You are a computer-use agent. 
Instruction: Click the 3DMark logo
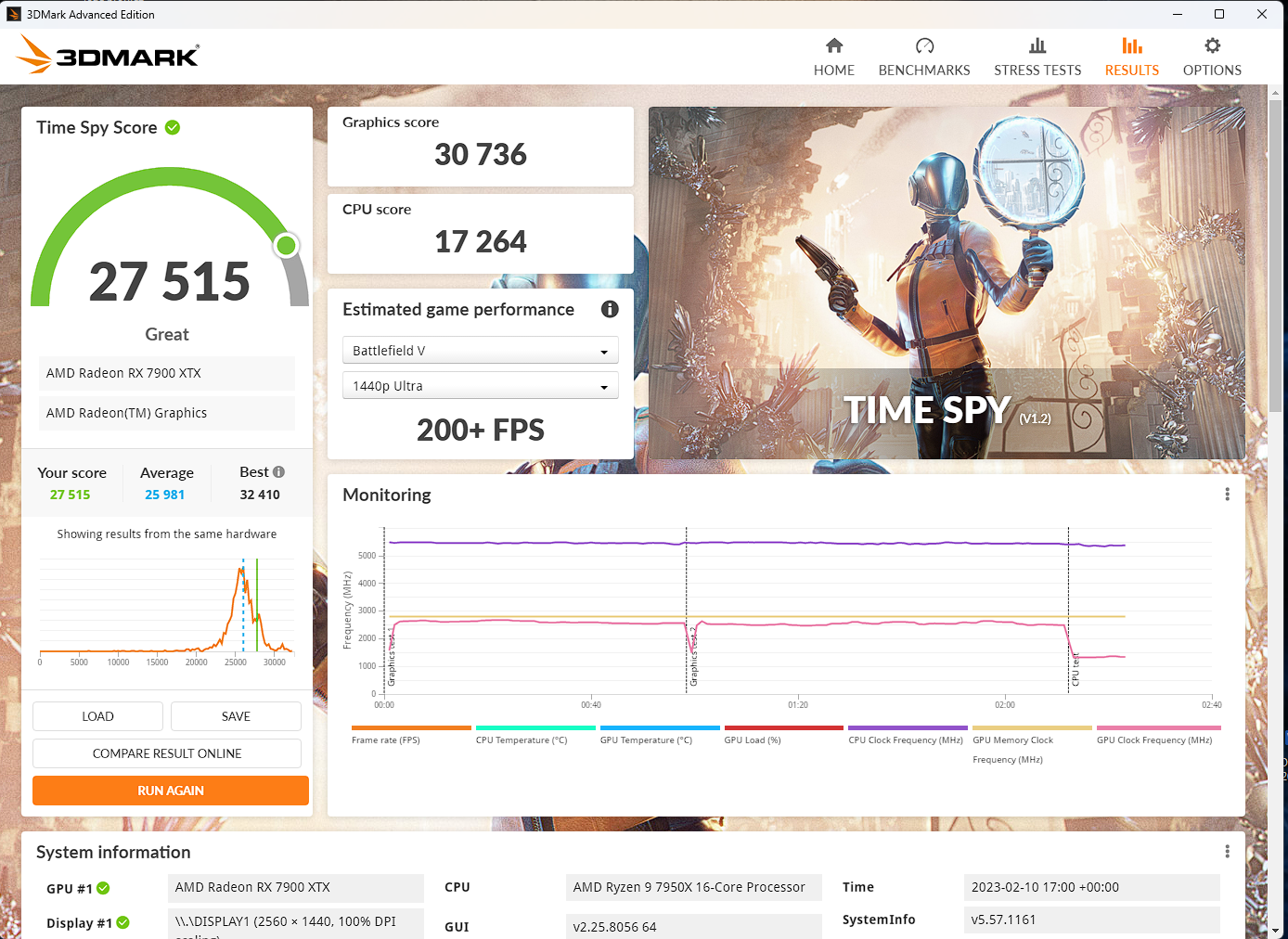[109, 55]
